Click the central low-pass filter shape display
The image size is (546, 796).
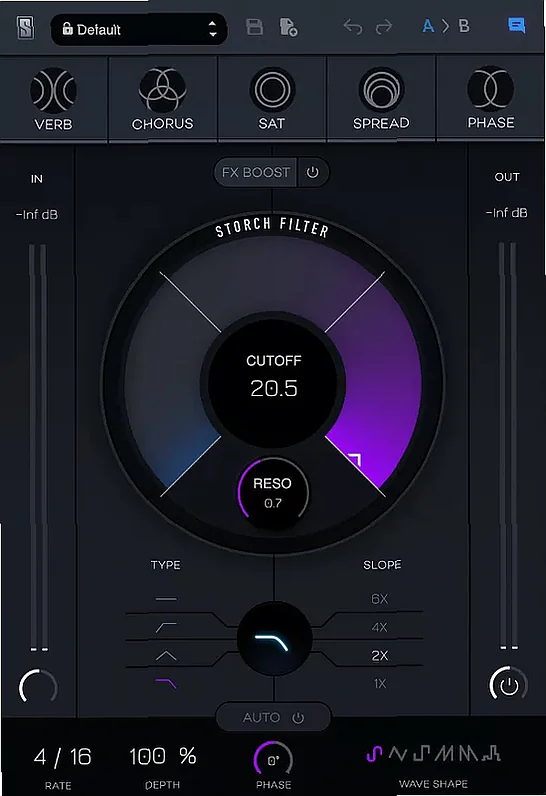tap(274, 640)
